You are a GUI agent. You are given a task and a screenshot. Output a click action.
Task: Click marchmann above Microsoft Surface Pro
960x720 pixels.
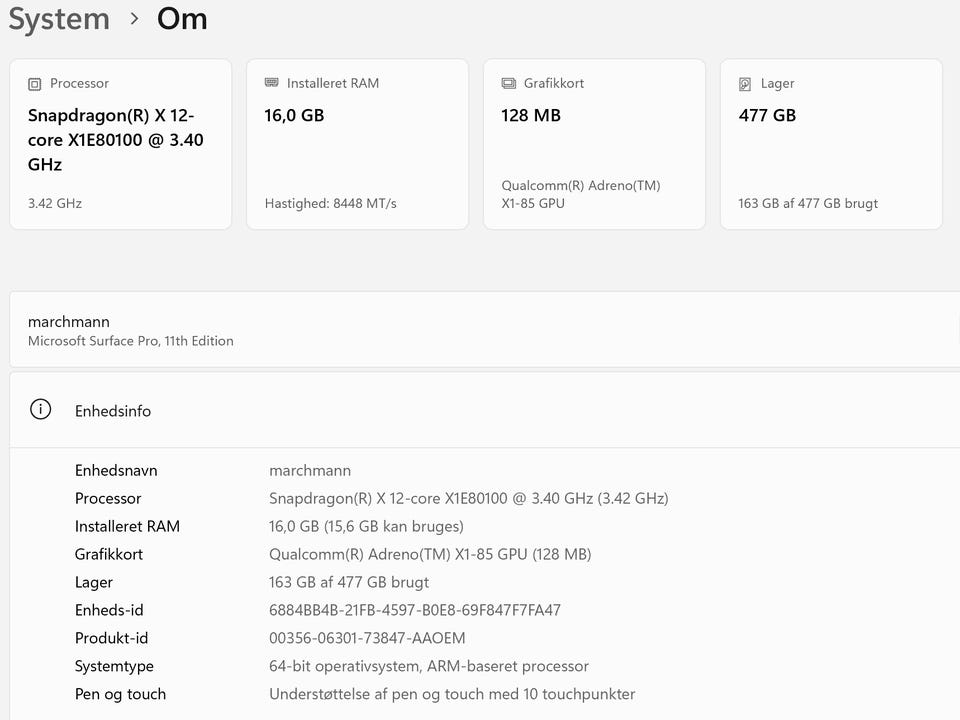(x=69, y=321)
